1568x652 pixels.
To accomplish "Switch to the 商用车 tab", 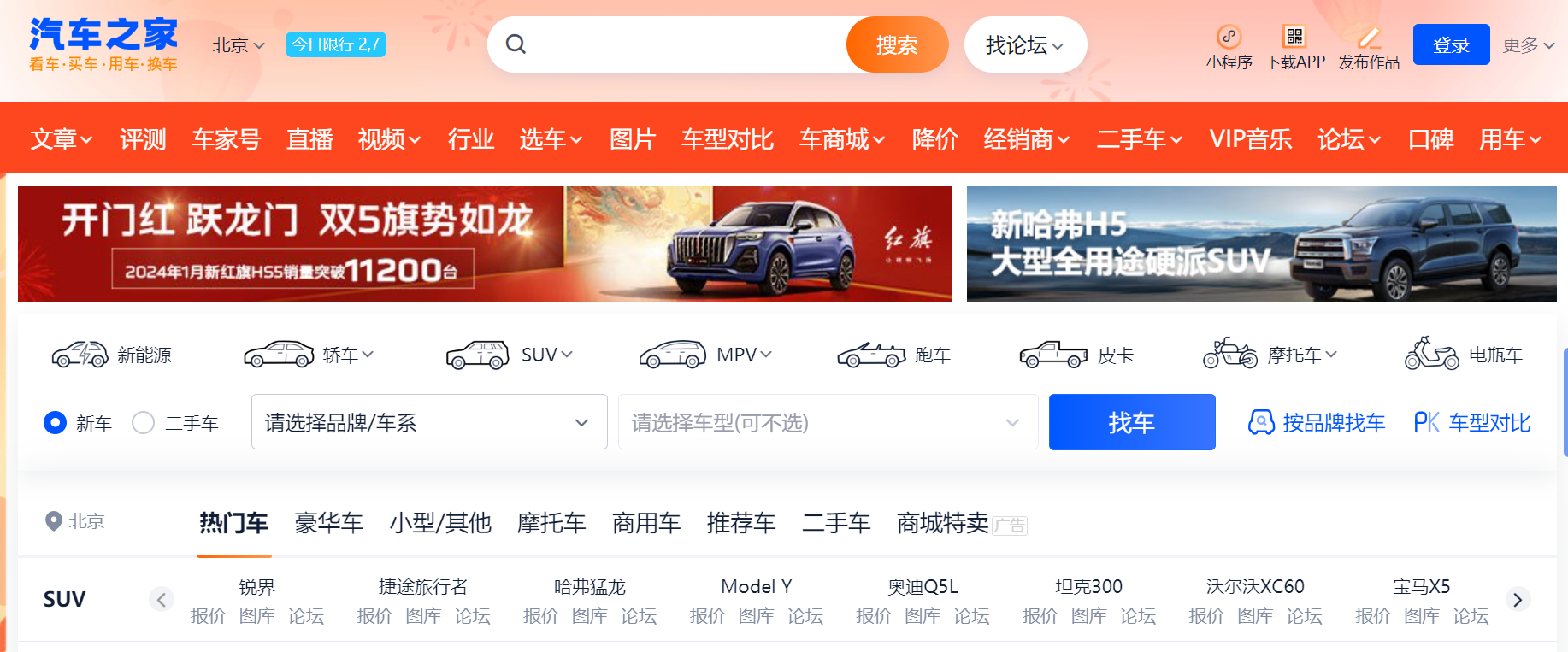I will [x=646, y=522].
